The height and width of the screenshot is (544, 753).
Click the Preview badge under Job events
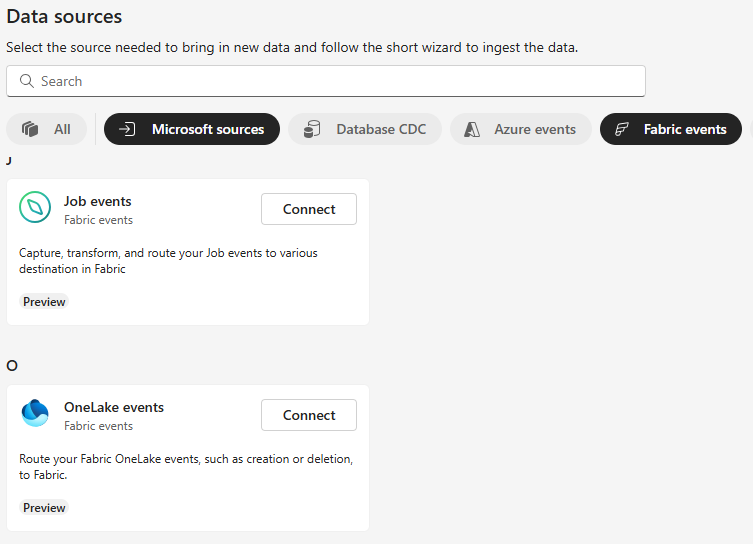pyautogui.click(x=44, y=302)
